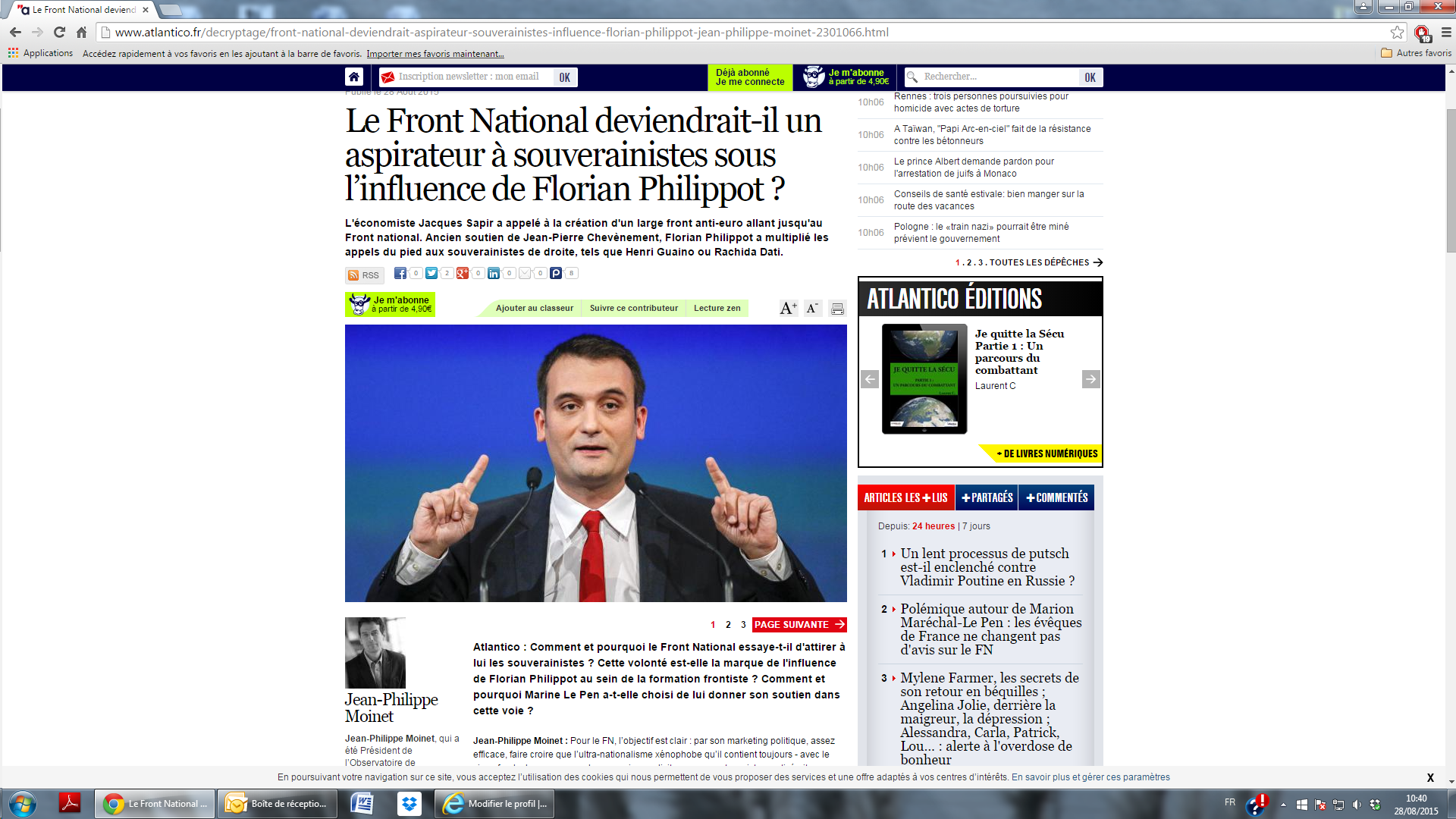1456x819 pixels.
Task: Show previous book in Atlantico Éditions carousel
Action: pyautogui.click(x=870, y=379)
